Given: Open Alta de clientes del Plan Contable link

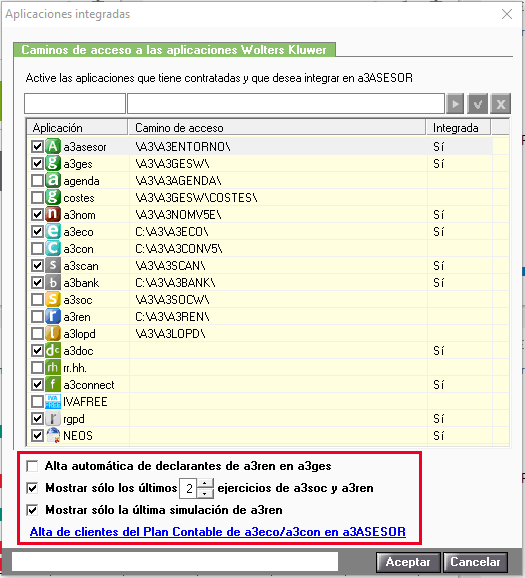Looking at the screenshot, I should tap(218, 532).
